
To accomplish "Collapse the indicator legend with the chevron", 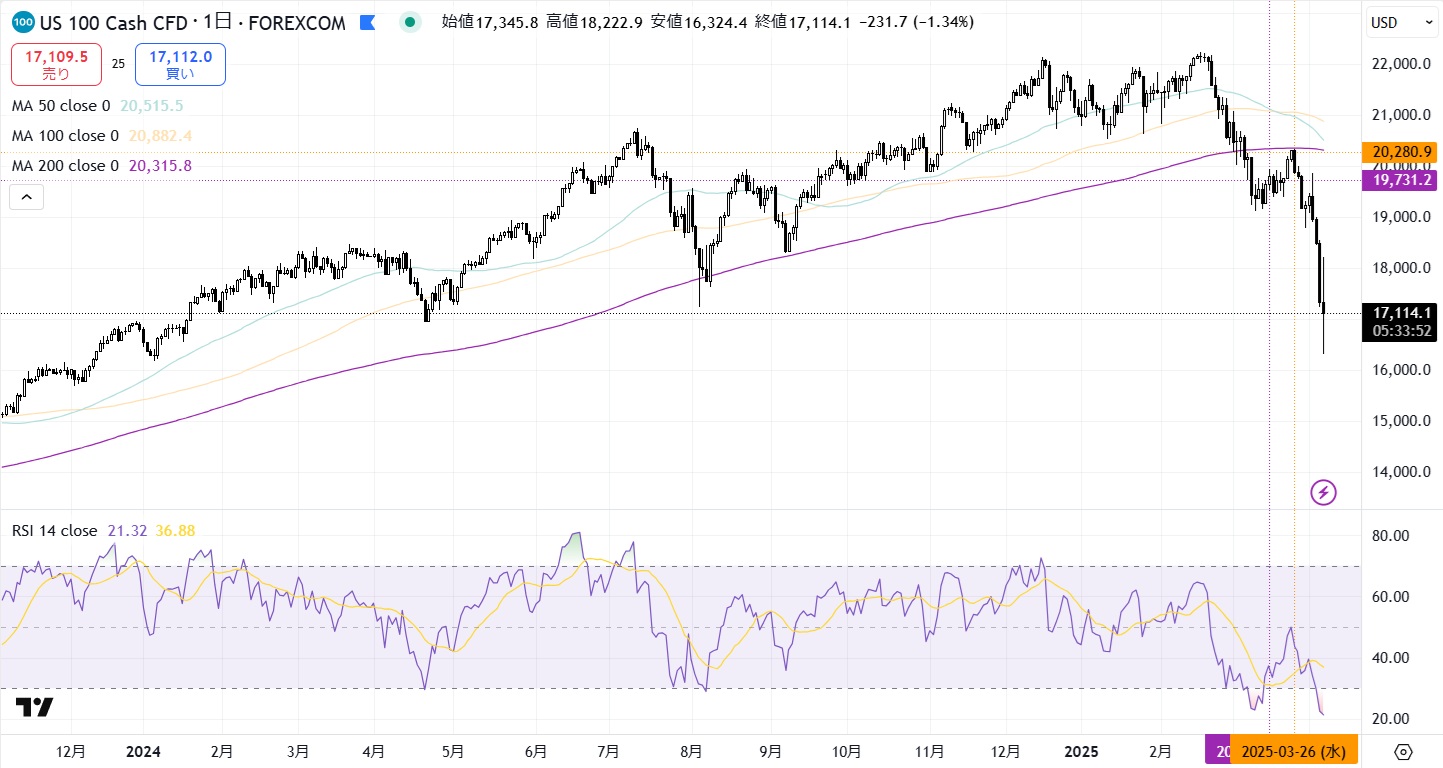I will tap(26, 197).
